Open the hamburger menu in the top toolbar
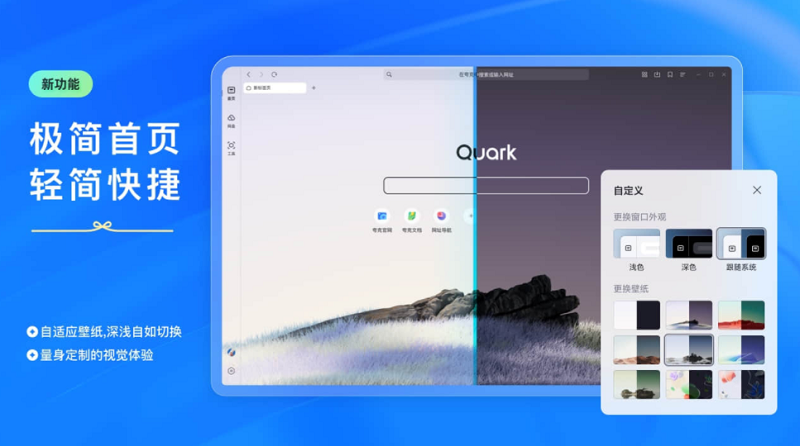 (683, 75)
